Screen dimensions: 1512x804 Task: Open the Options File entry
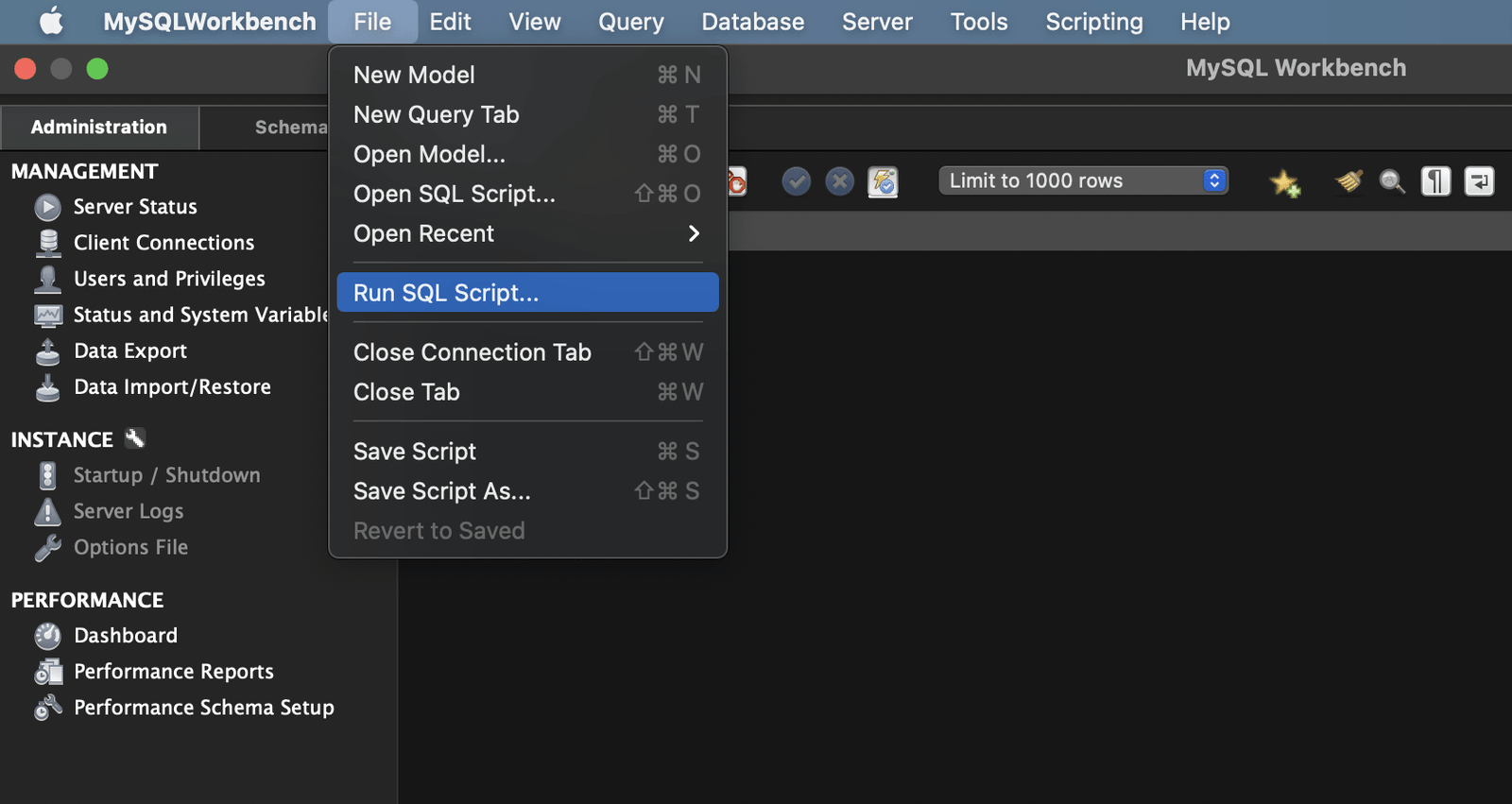click(130, 548)
